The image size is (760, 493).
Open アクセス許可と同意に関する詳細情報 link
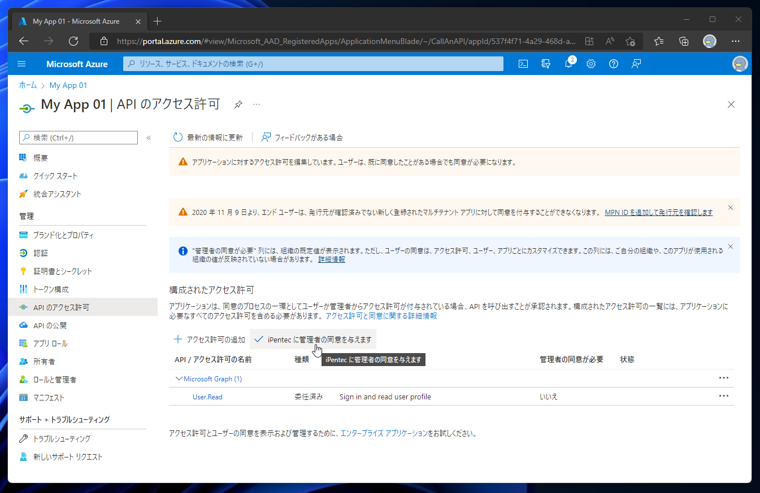click(381, 316)
